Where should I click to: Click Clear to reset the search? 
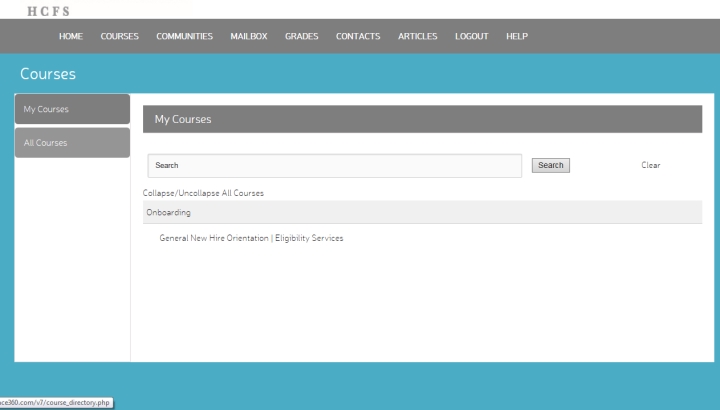650,166
